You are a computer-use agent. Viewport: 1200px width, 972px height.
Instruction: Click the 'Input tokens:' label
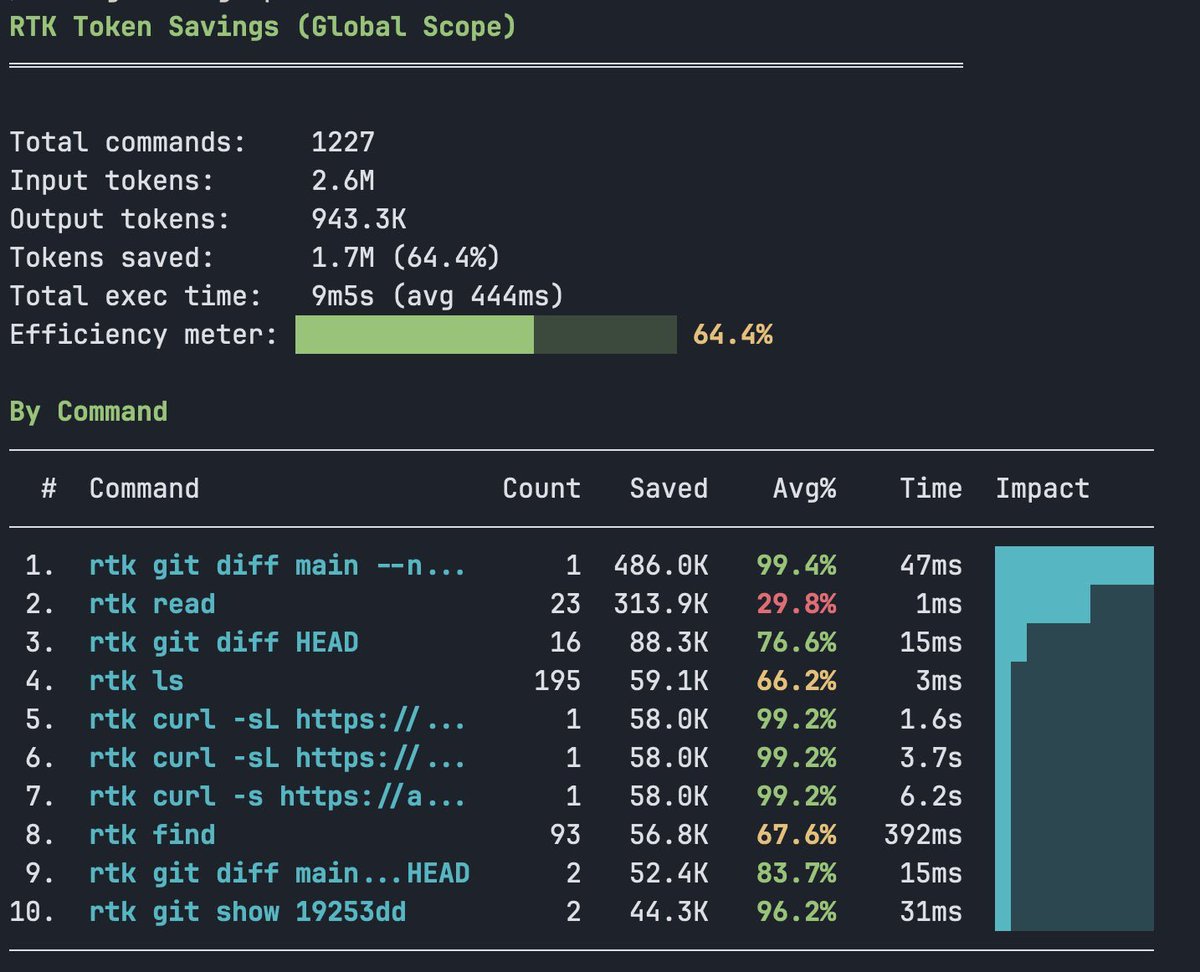pyautogui.click(x=112, y=181)
